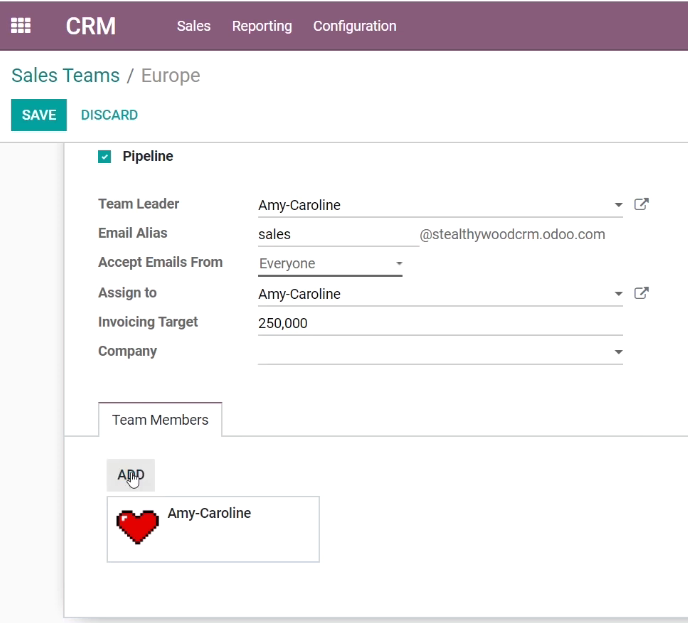Go back to Sales Teams breadcrumb
The image size is (688, 623).
pos(65,75)
